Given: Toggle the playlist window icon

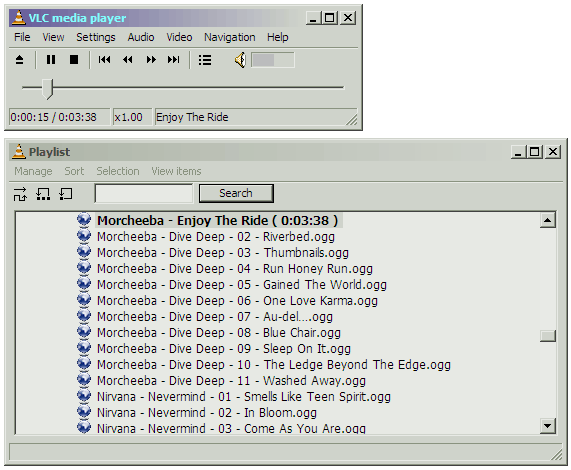Looking at the screenshot, I should tap(205, 60).
